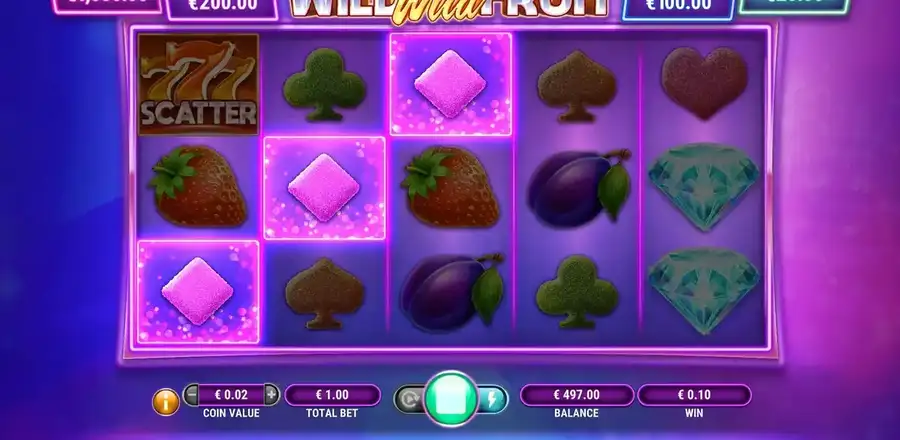This screenshot has height=440, width=900.
Task: Click the green club on reel two
Action: [x=324, y=84]
